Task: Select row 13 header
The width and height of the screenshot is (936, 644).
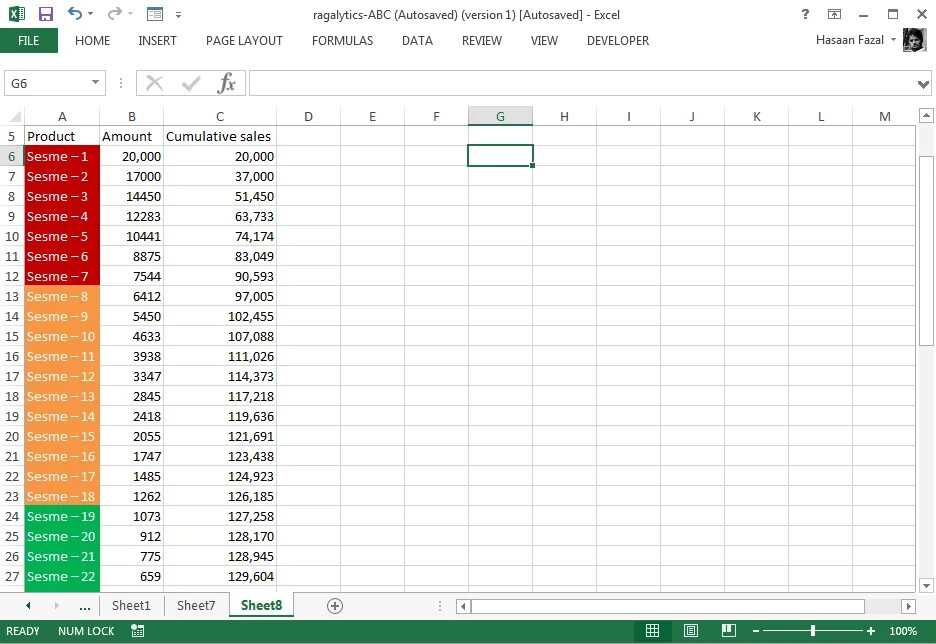Action: 12,297
